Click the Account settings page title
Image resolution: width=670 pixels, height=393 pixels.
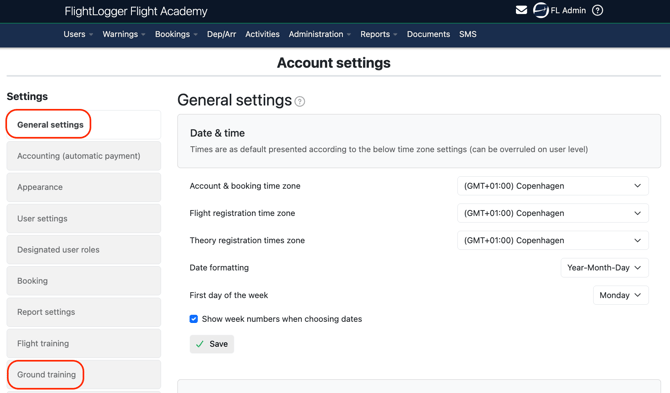334,63
